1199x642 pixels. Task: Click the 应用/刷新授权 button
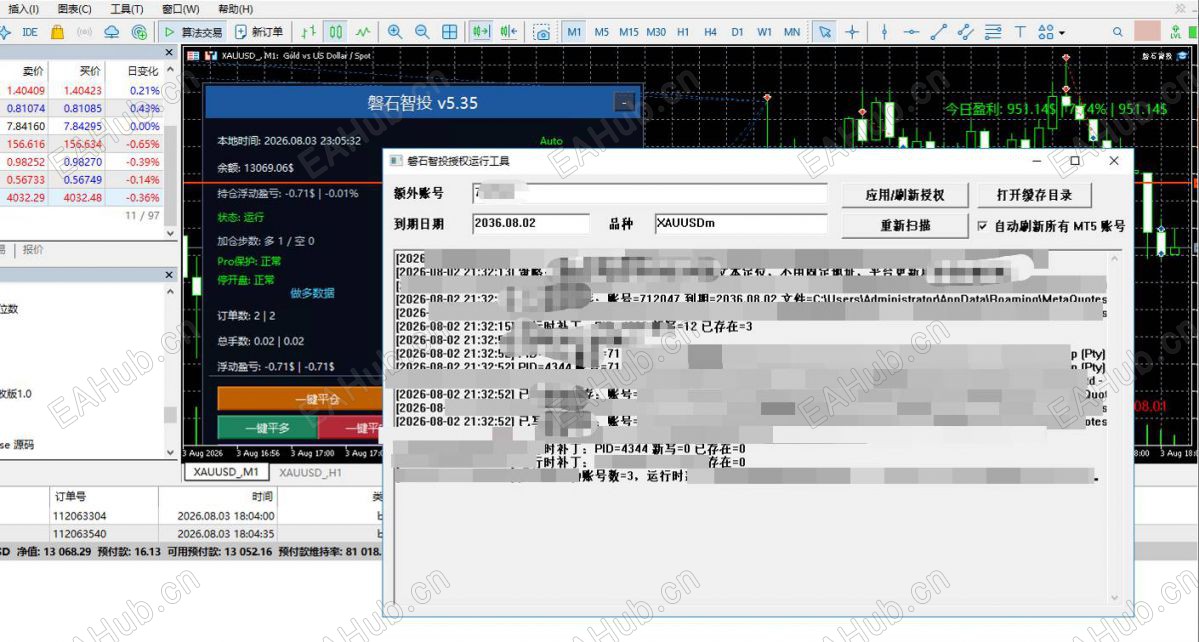coord(905,195)
